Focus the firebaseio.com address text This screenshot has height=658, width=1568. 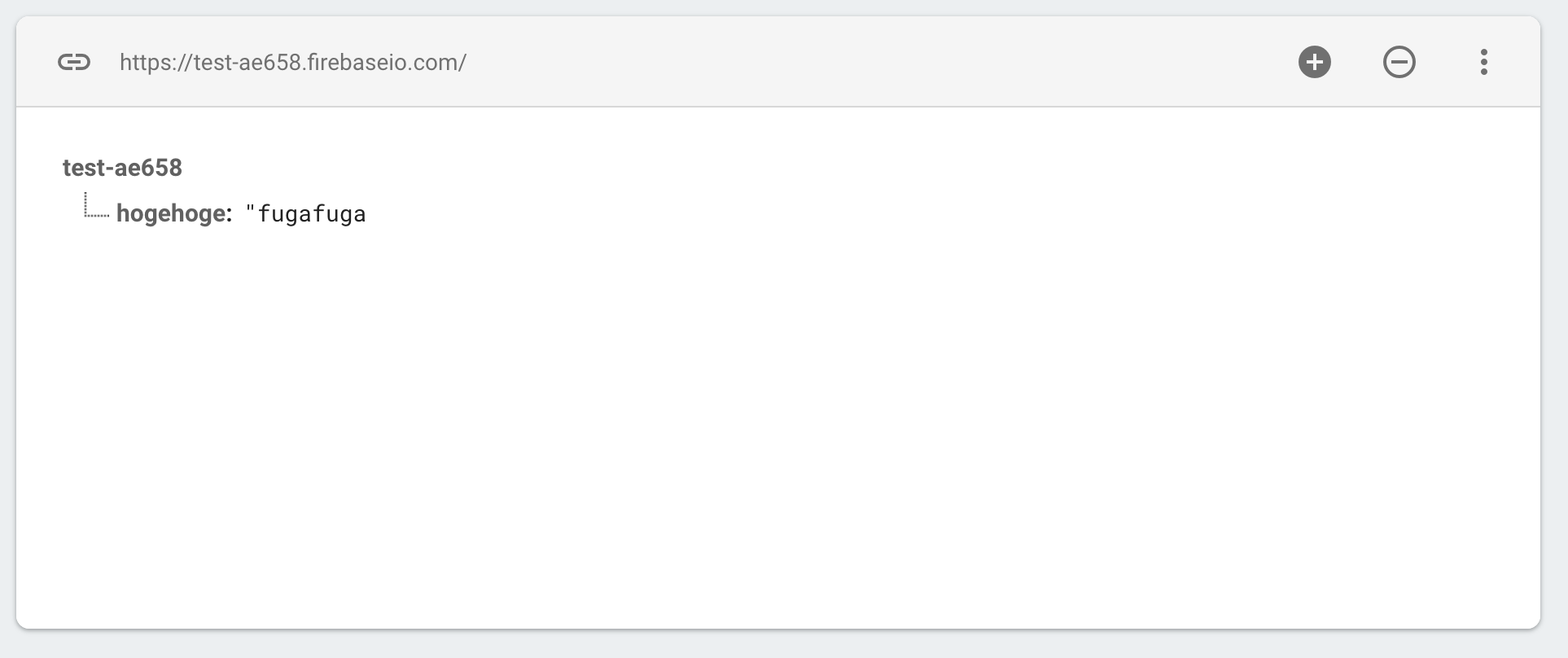(293, 63)
